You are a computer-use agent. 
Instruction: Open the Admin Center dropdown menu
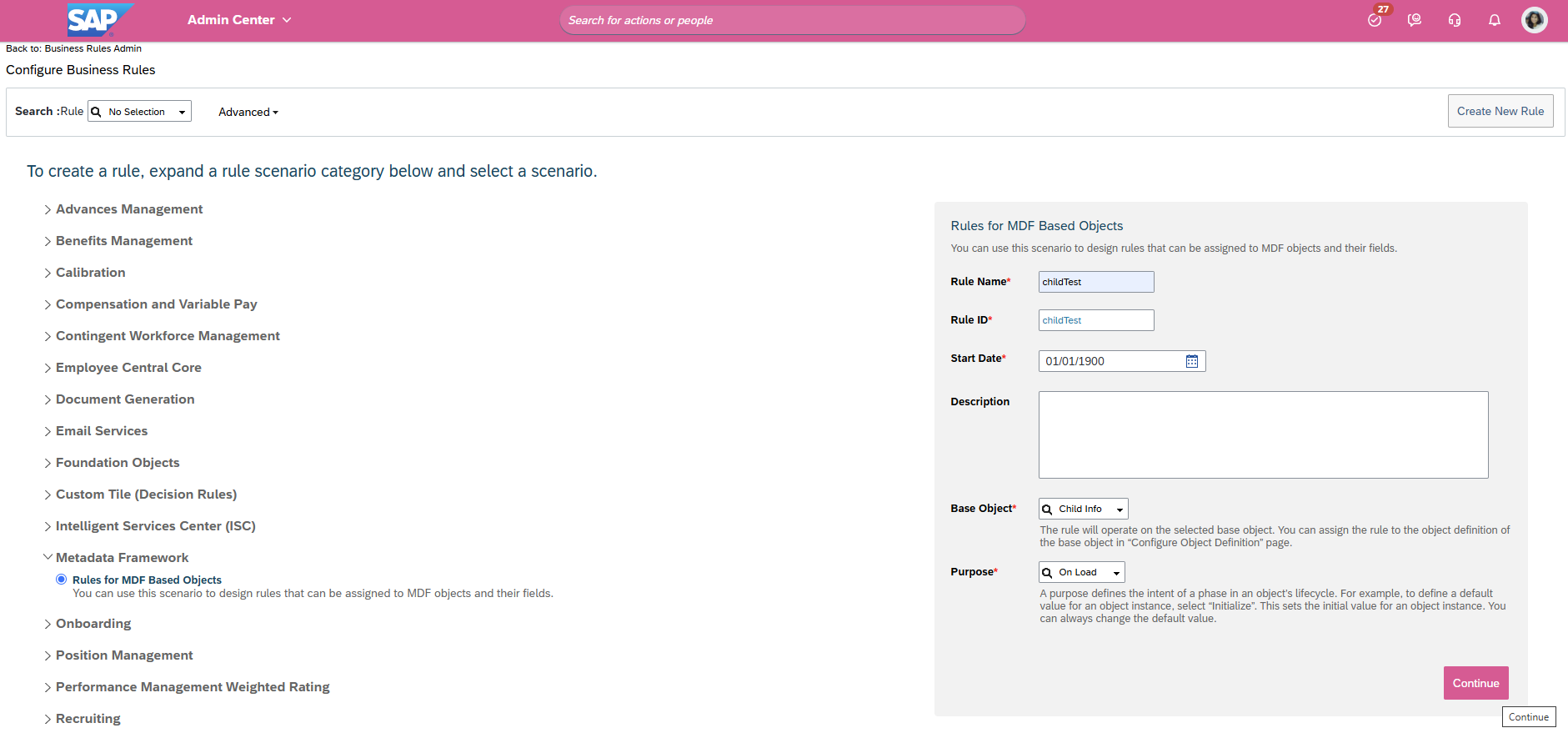point(239,20)
